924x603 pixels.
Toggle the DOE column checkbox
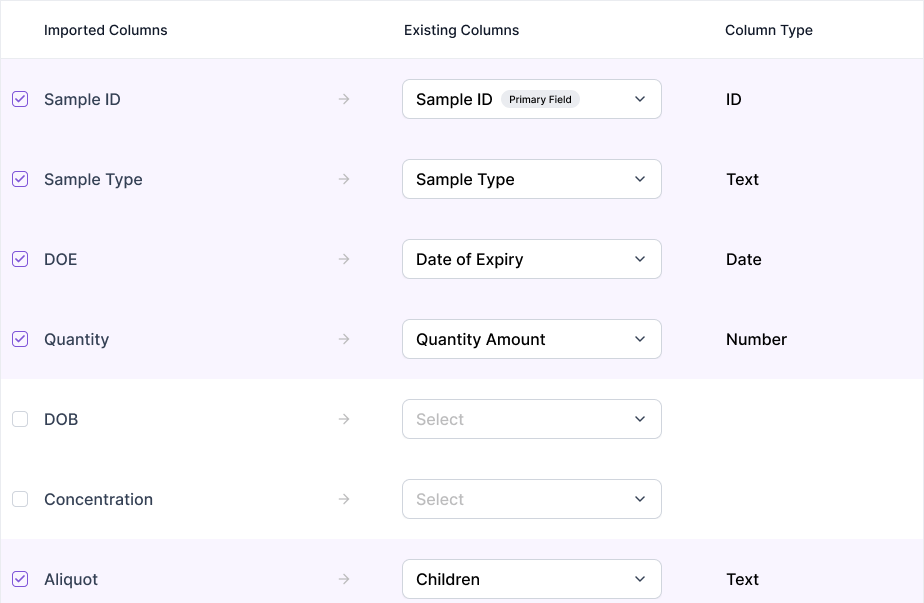pyautogui.click(x=20, y=259)
